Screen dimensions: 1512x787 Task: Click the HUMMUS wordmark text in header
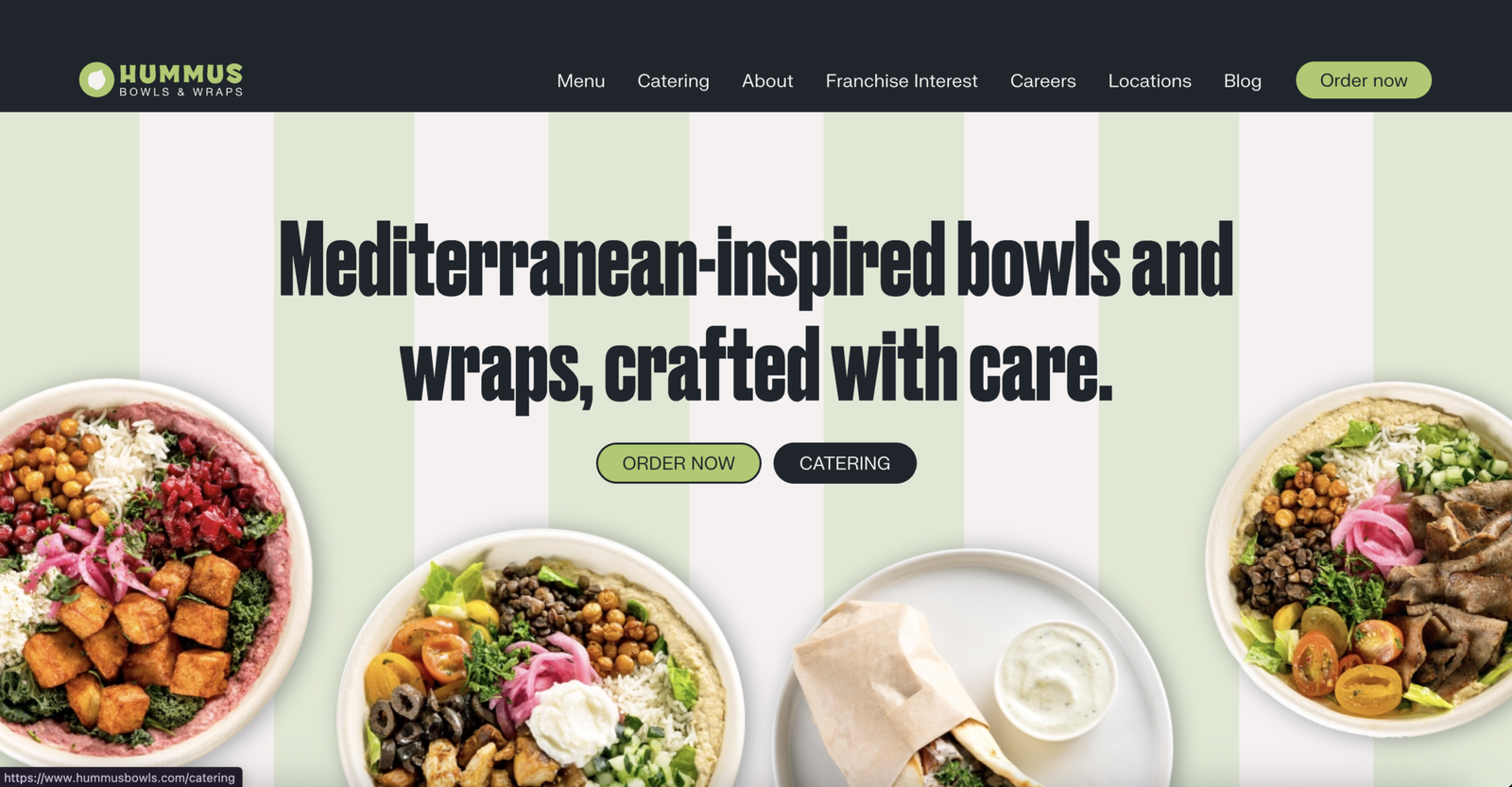(x=180, y=74)
